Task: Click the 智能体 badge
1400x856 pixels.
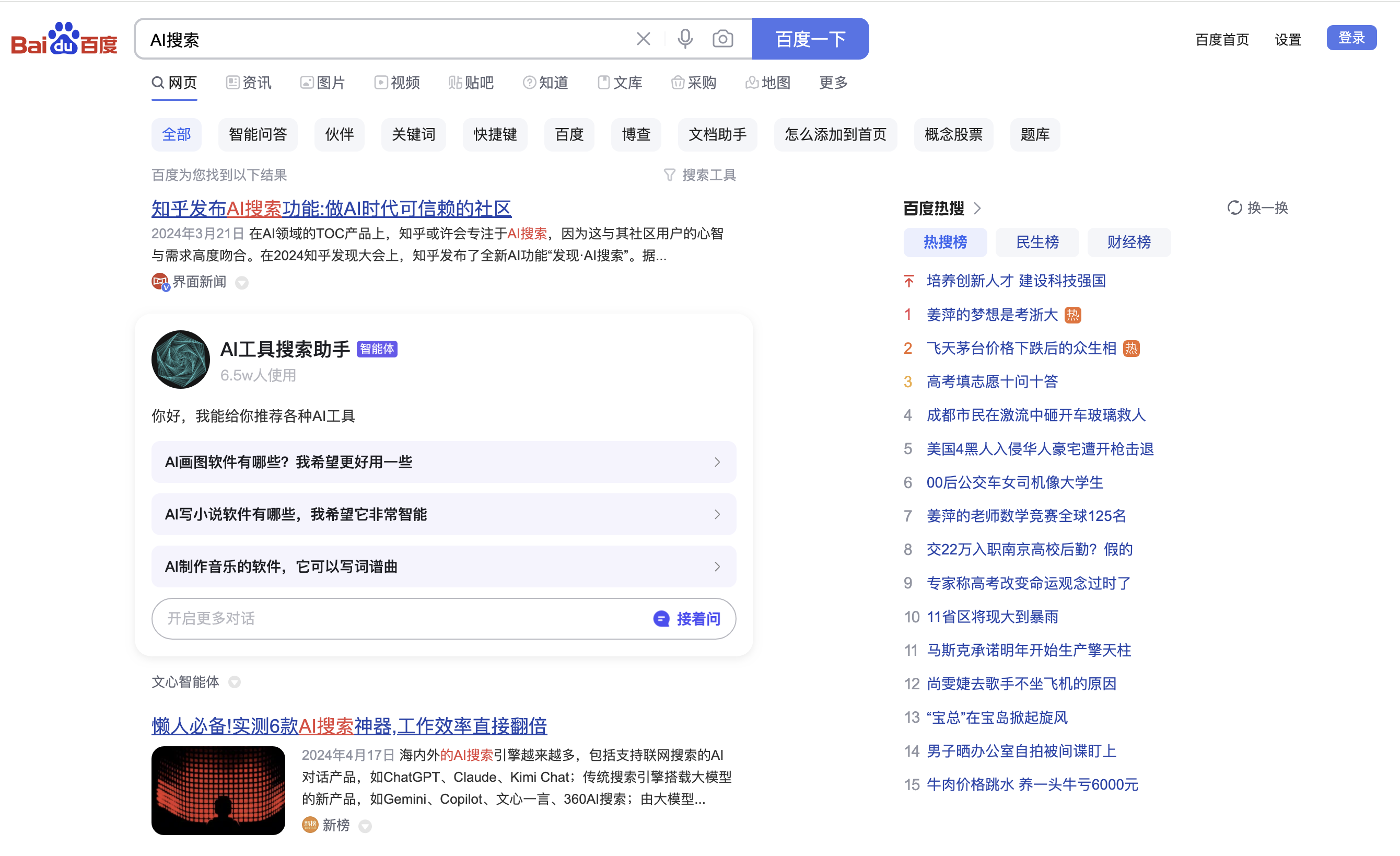Action: pos(377,349)
